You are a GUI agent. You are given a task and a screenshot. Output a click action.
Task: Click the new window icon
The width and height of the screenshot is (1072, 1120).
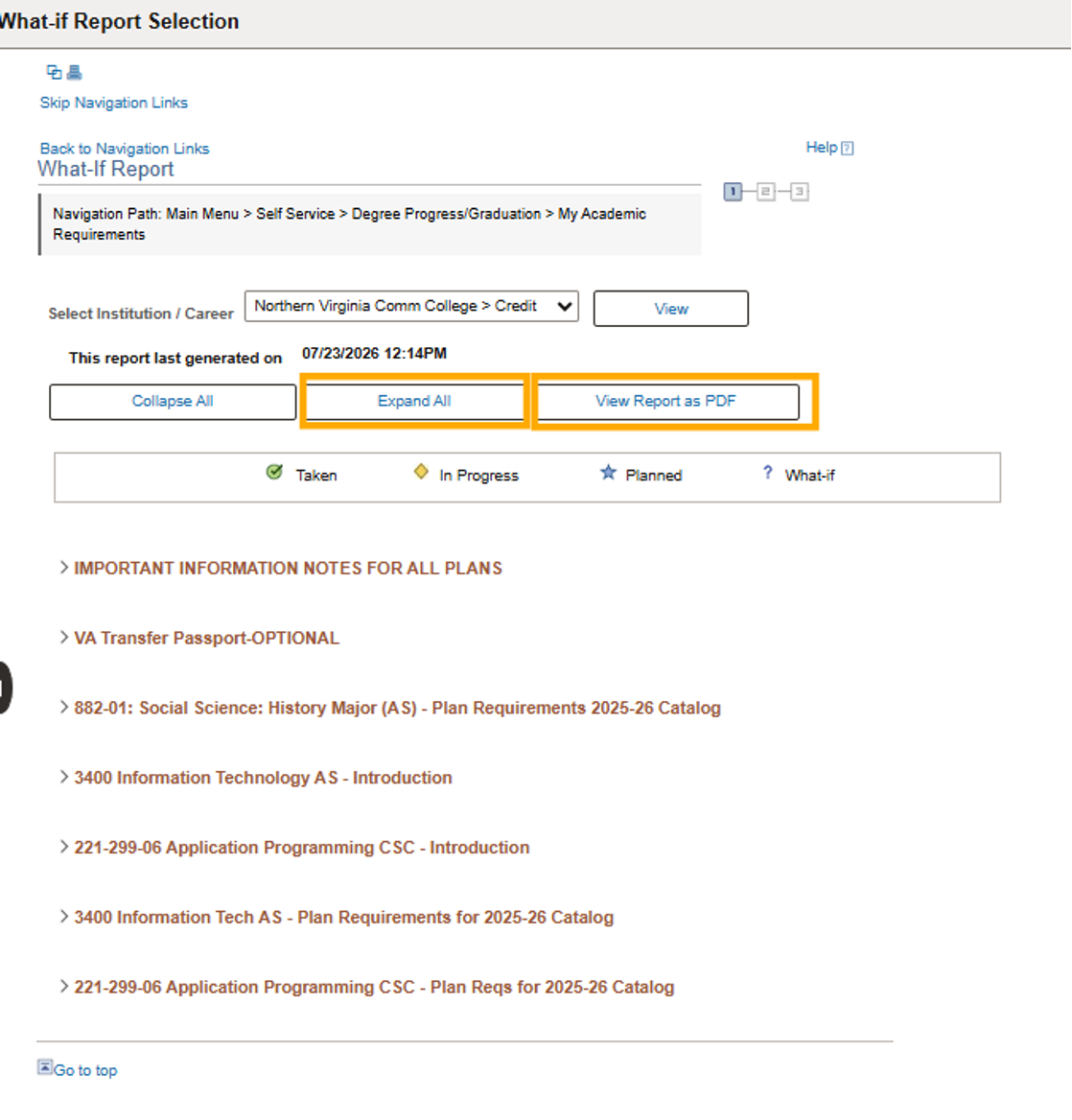coord(54,72)
